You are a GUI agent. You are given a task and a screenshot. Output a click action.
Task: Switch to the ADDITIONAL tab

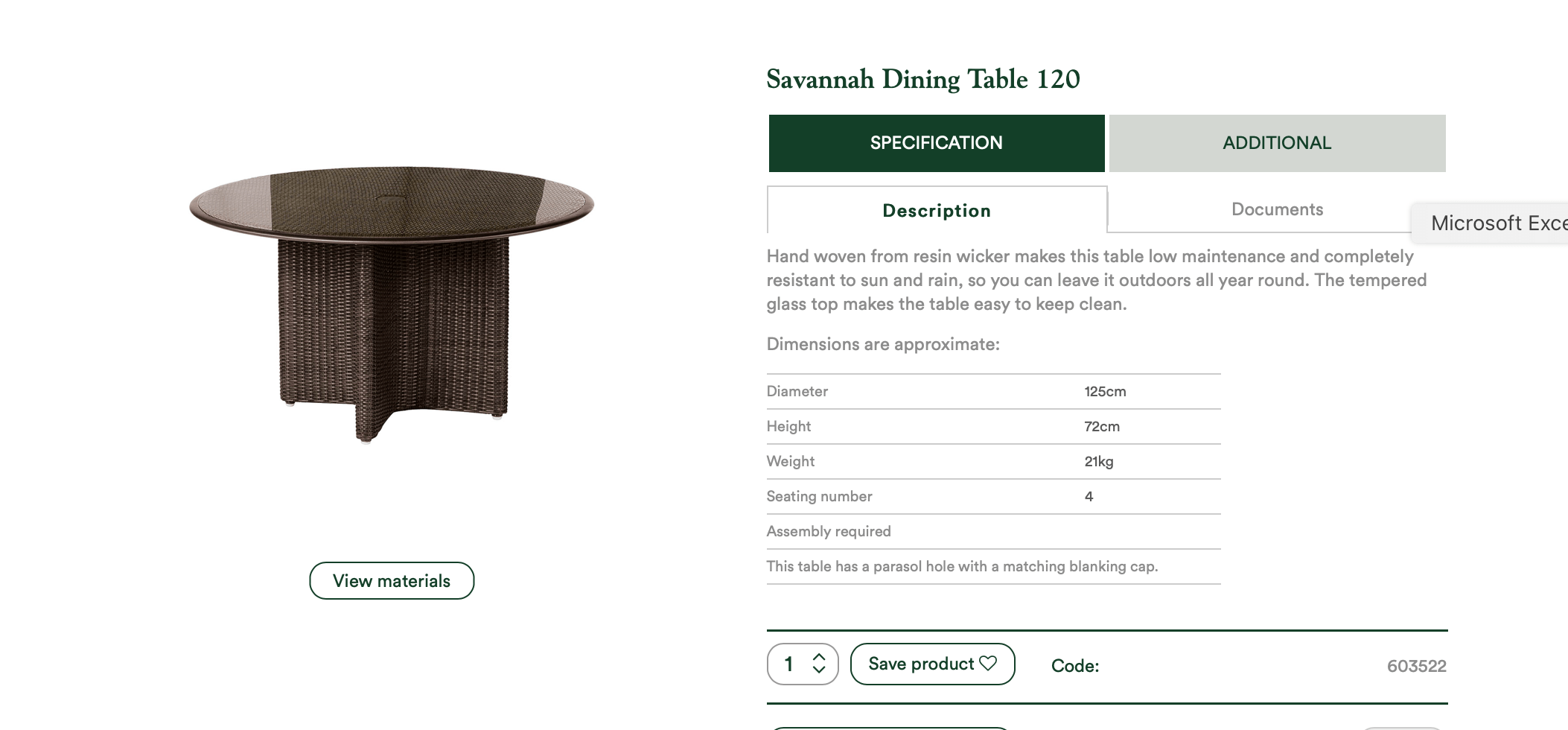[1278, 143]
